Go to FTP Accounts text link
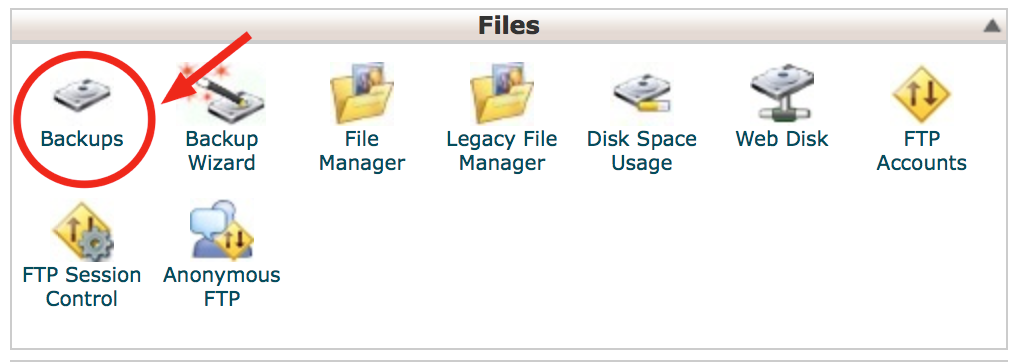The image size is (1020, 362). pyautogui.click(x=922, y=150)
